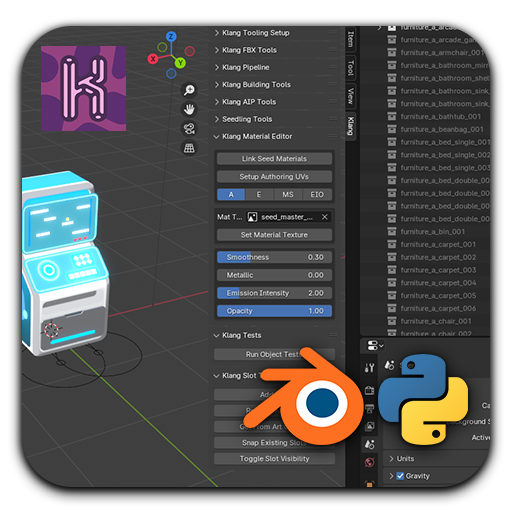Switch perspective/orthographic with the grid icon
512x512 pixels.
(189, 148)
